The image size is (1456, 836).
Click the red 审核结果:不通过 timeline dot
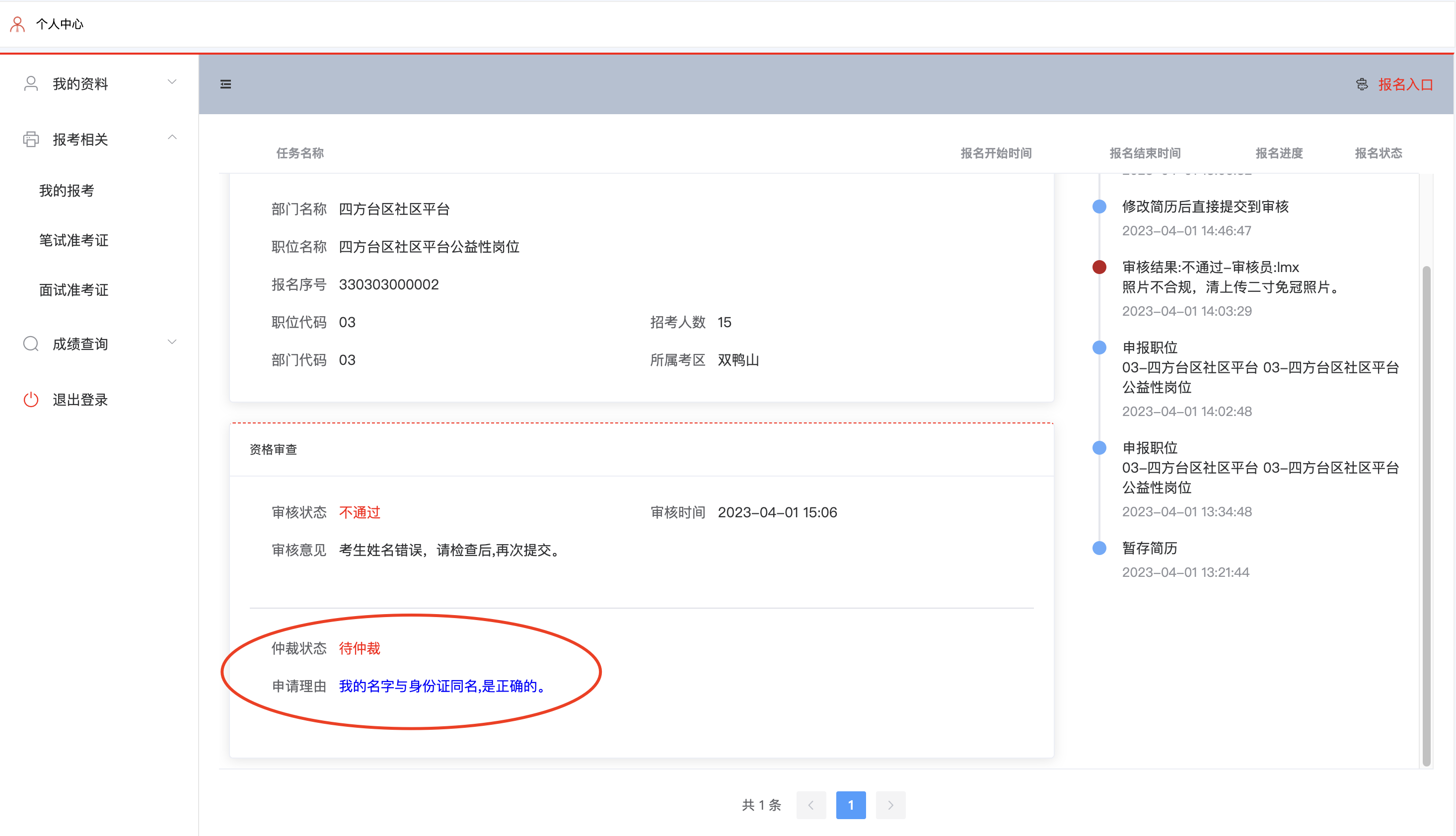[x=1099, y=267]
